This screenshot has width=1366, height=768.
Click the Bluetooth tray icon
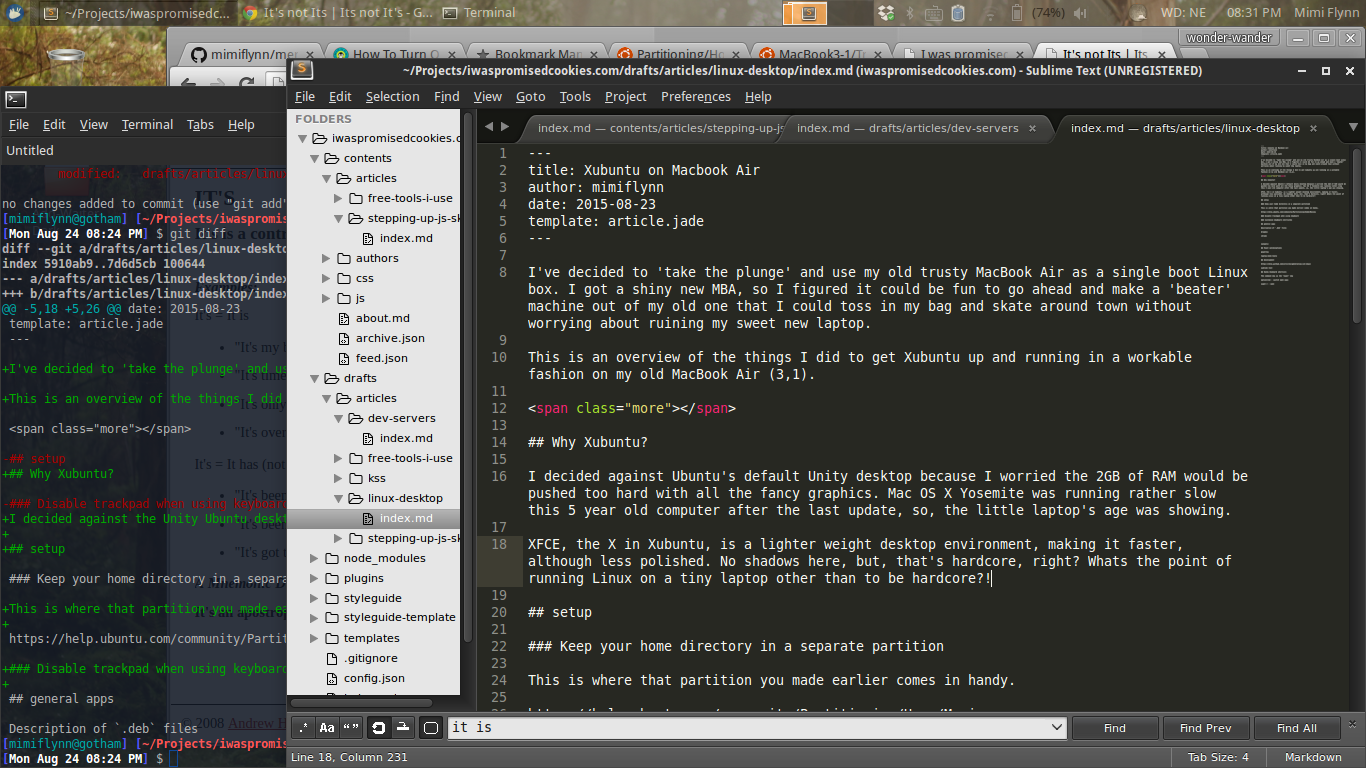[910, 14]
